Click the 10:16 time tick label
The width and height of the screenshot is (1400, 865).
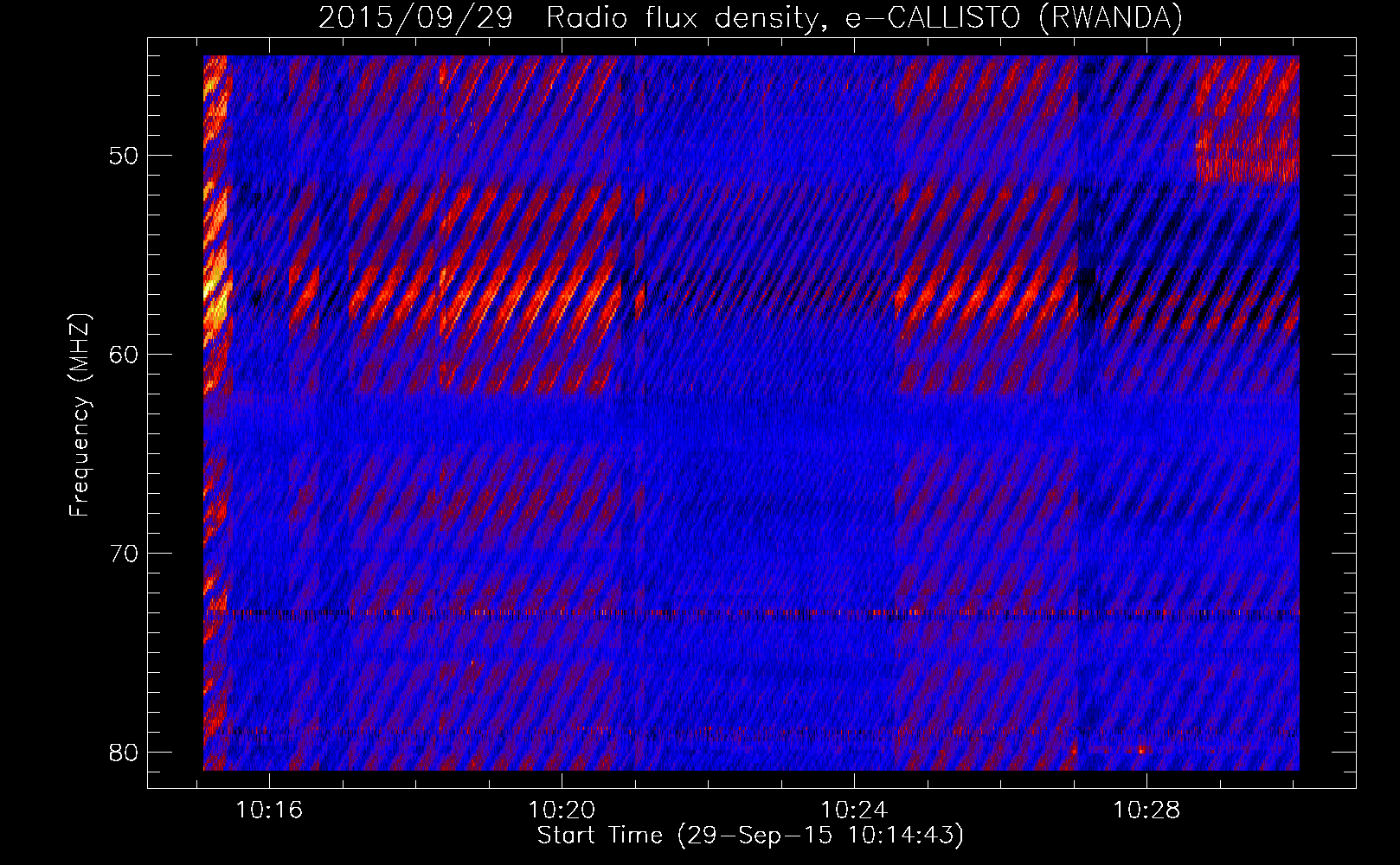(x=269, y=811)
